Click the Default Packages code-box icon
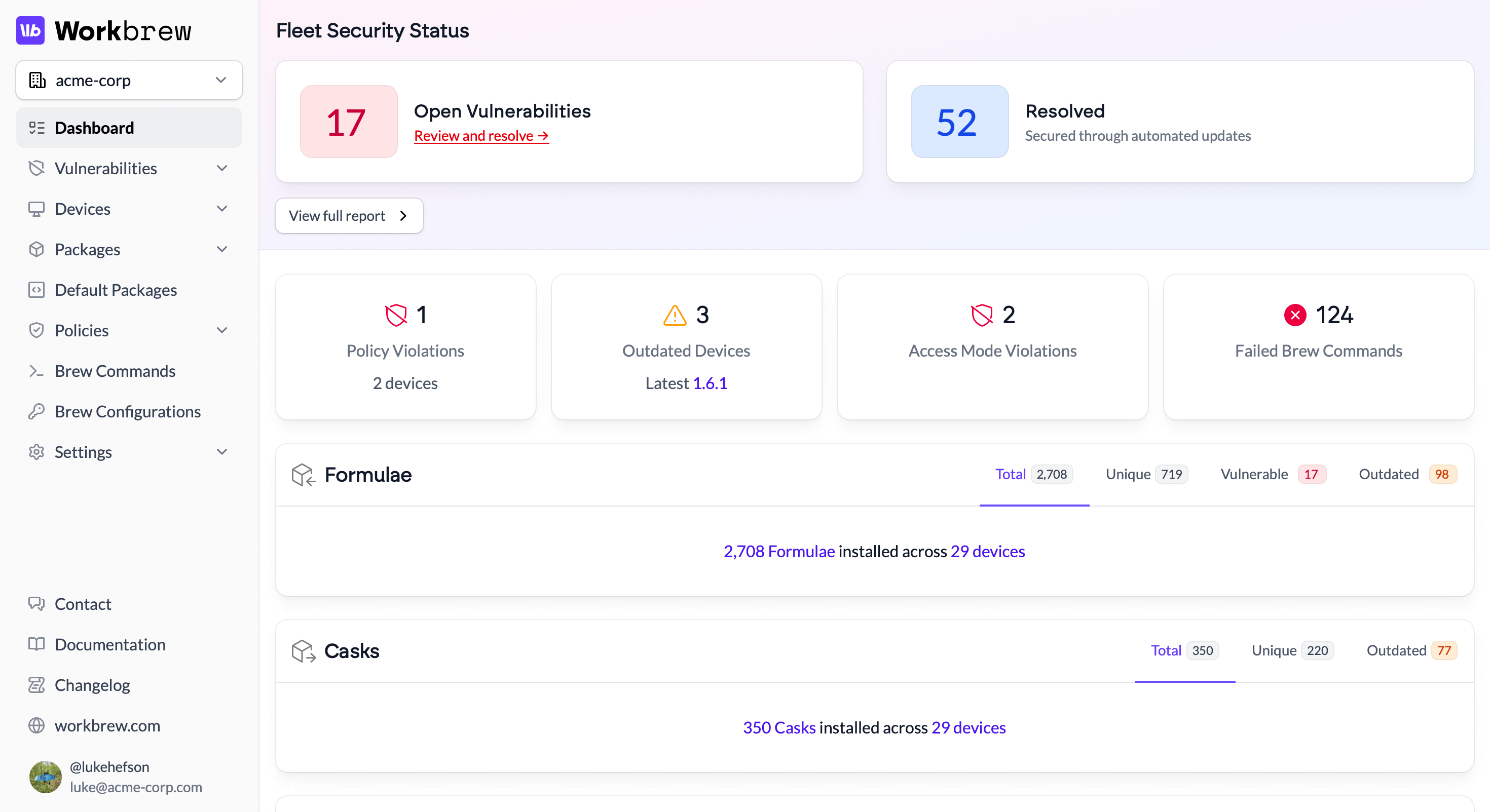 pos(36,290)
